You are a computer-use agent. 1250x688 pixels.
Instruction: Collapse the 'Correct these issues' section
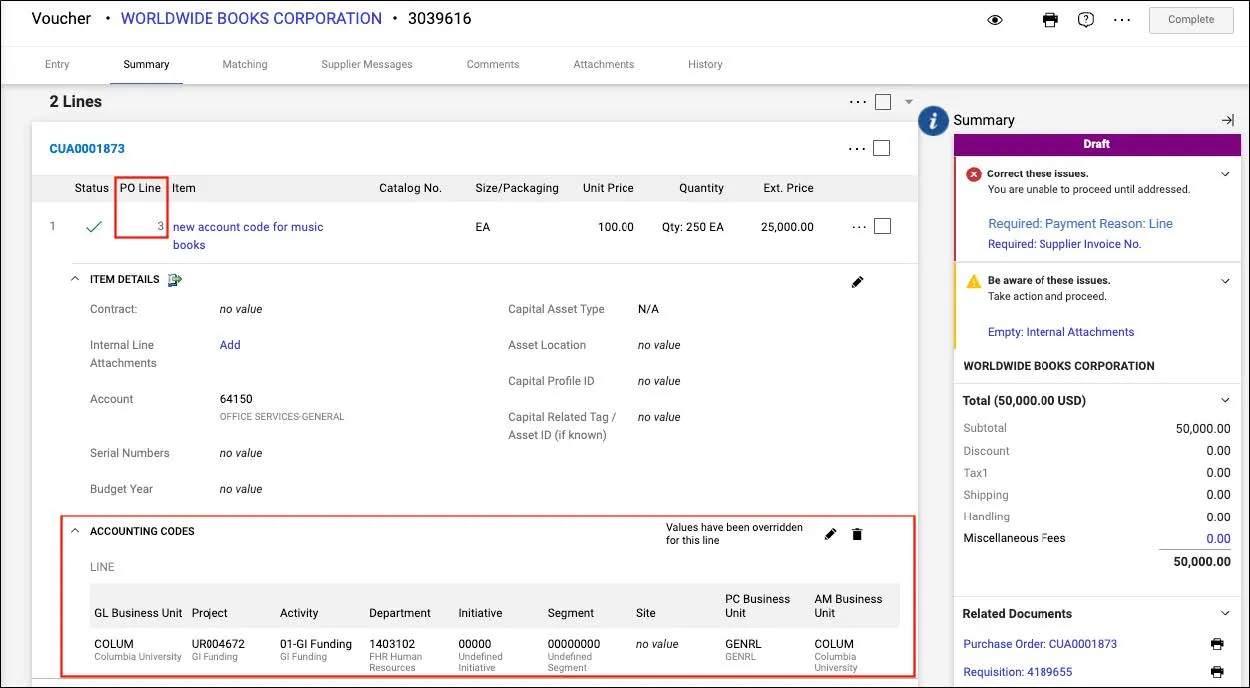pyautogui.click(x=1225, y=174)
